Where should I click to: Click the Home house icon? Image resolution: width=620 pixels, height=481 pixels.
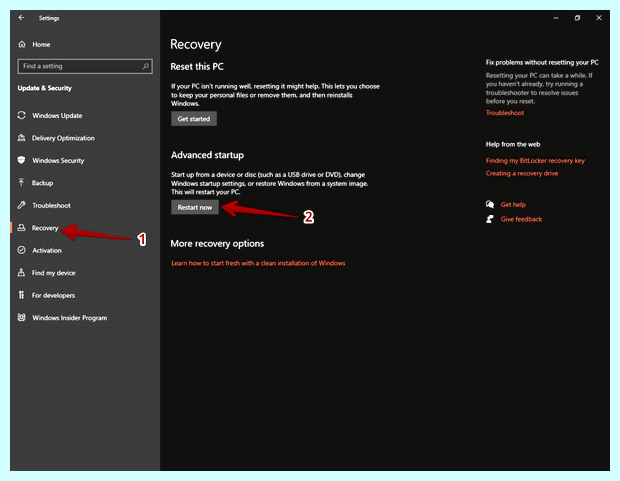[22, 44]
